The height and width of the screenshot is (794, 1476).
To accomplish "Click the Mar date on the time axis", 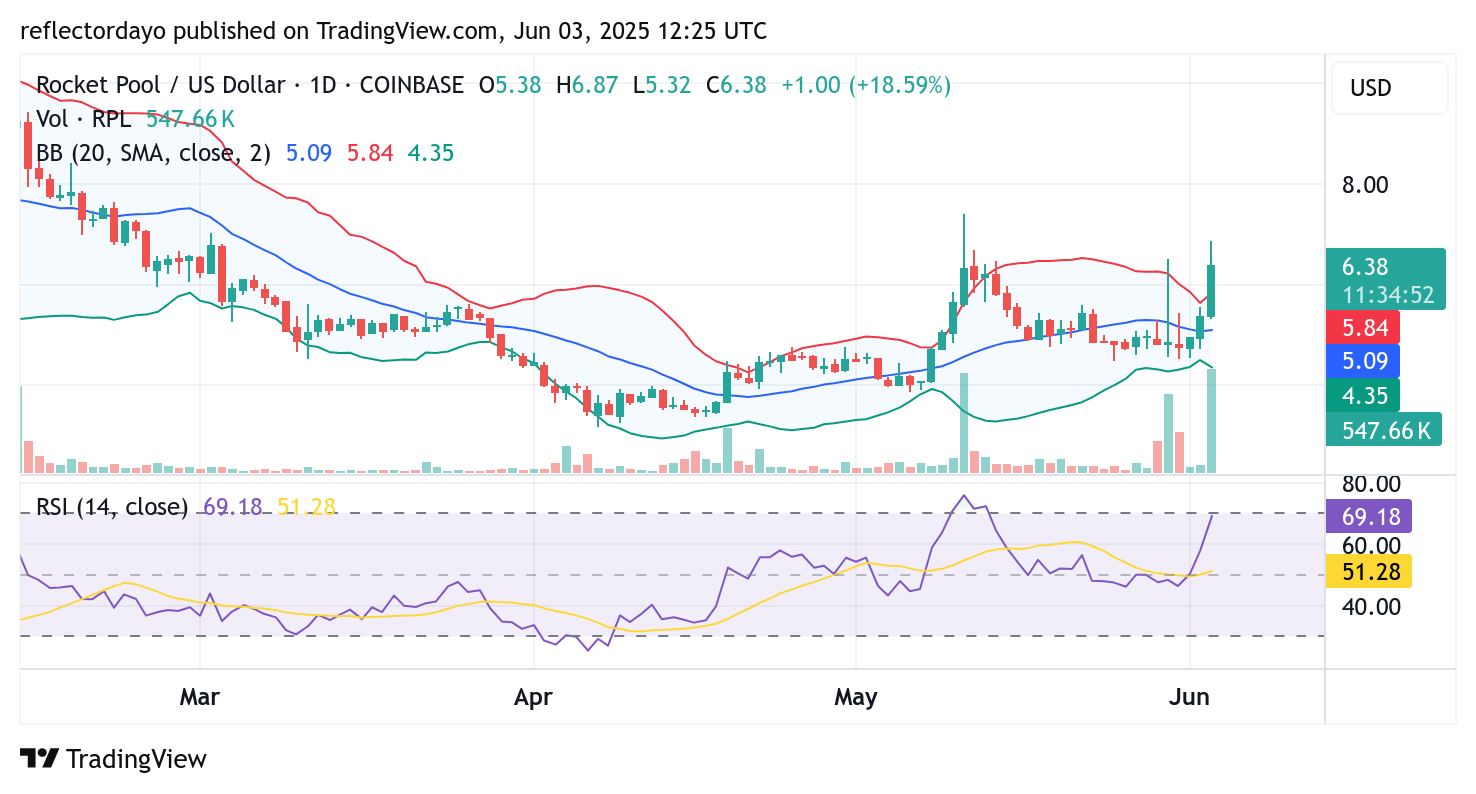I will point(199,696).
